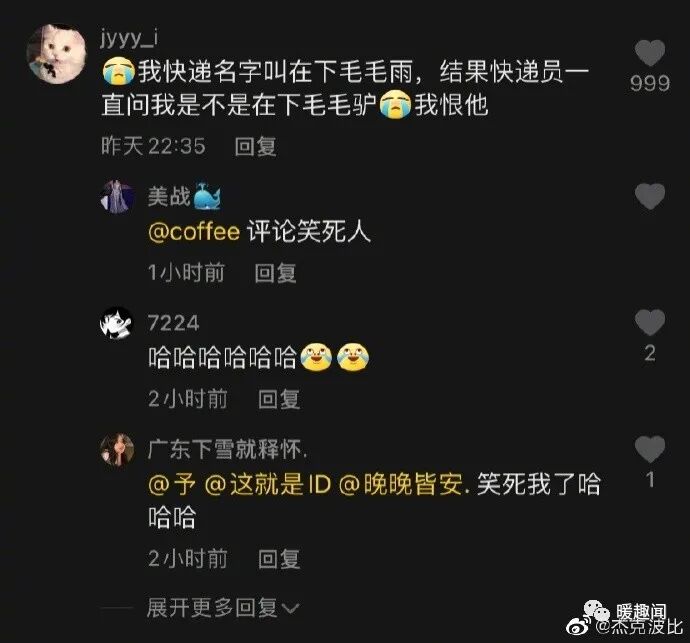The height and width of the screenshot is (643, 690).
Task: Like the reply from 7224
Action: (x=650, y=323)
